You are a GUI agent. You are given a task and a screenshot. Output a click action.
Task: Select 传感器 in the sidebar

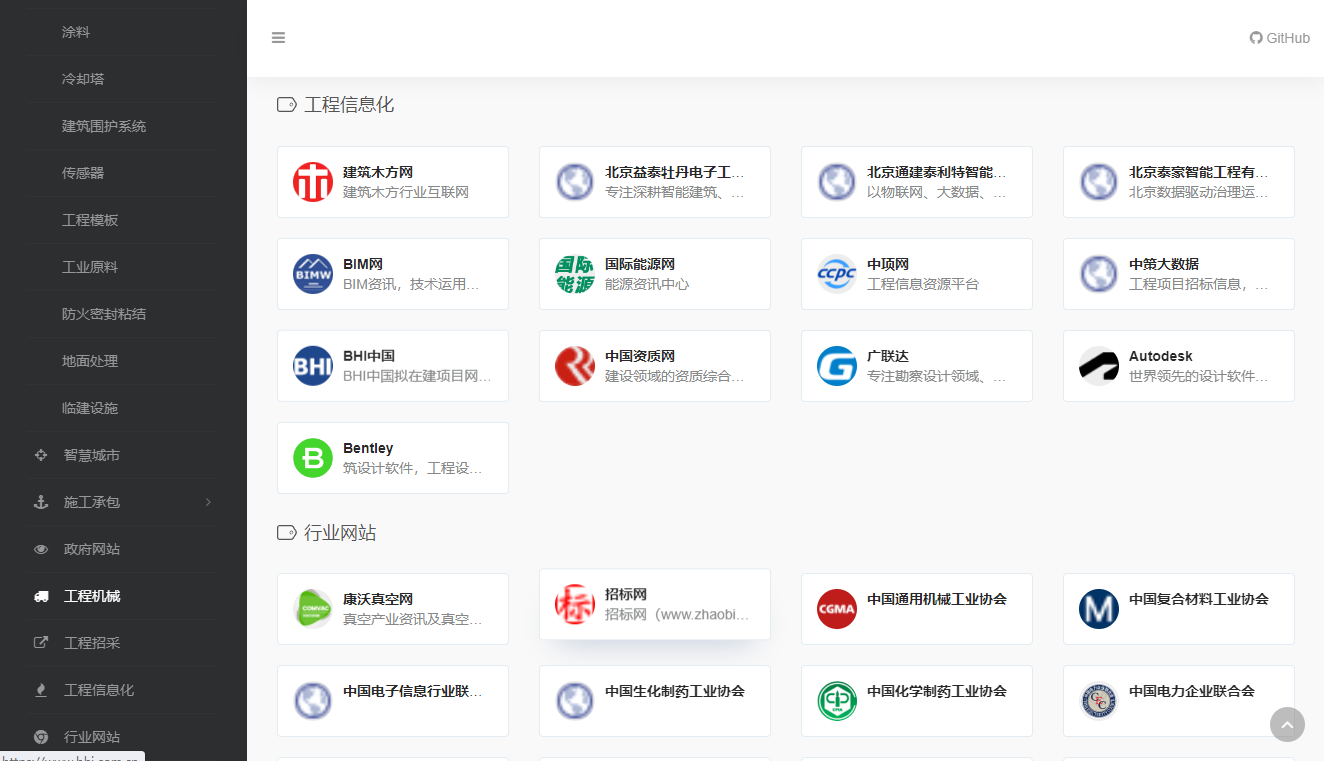click(x=83, y=173)
